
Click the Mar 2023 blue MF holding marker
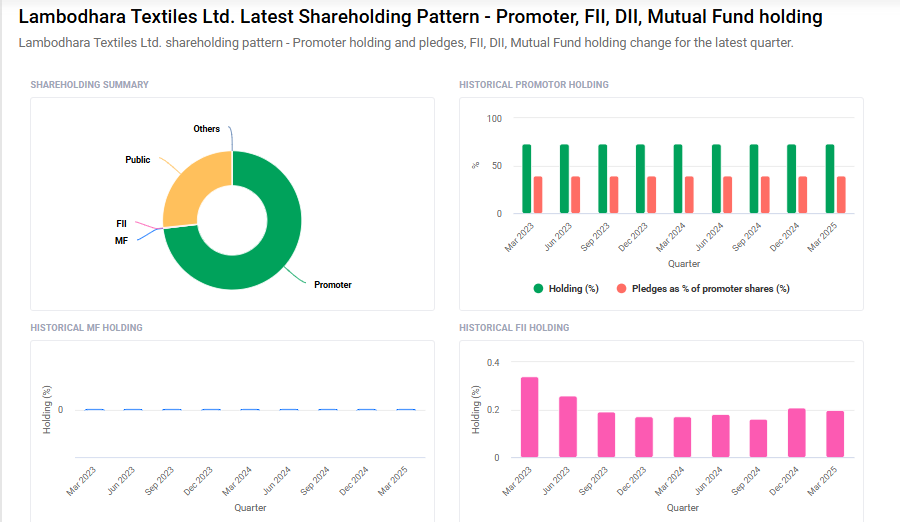[94, 409]
